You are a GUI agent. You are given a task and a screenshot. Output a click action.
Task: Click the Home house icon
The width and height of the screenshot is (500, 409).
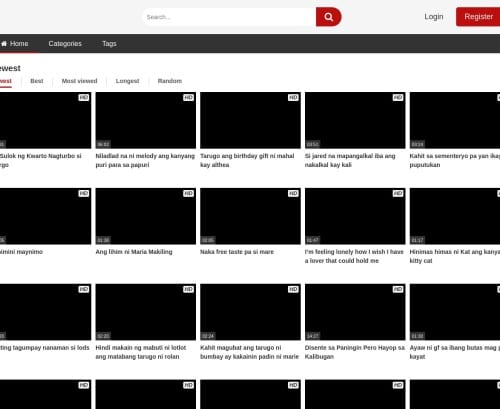coord(4,44)
